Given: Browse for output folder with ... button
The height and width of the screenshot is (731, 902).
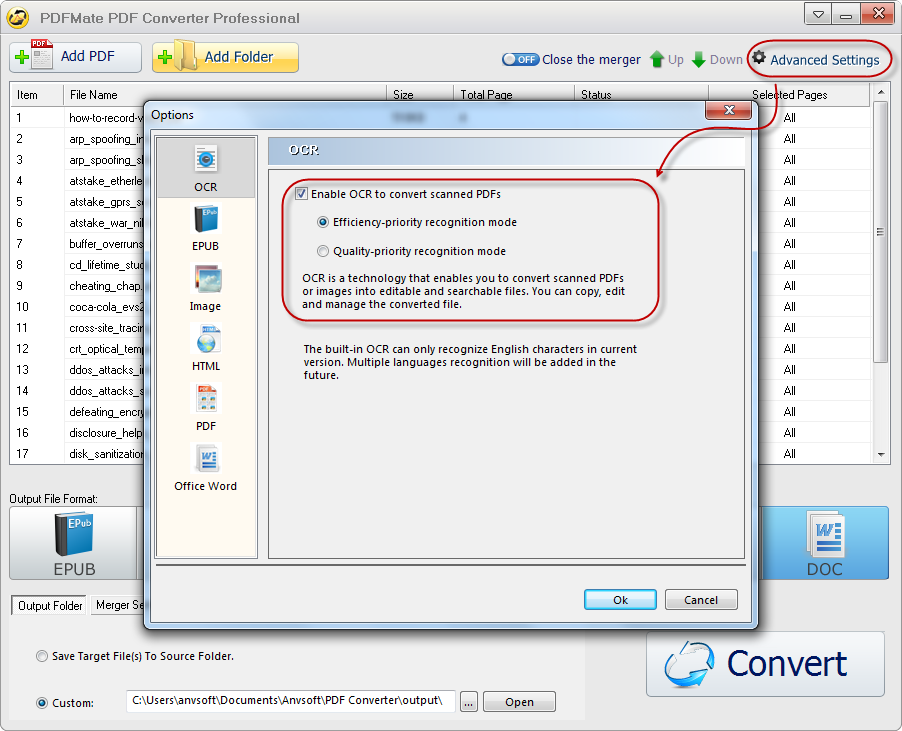Looking at the screenshot, I should point(468,702).
